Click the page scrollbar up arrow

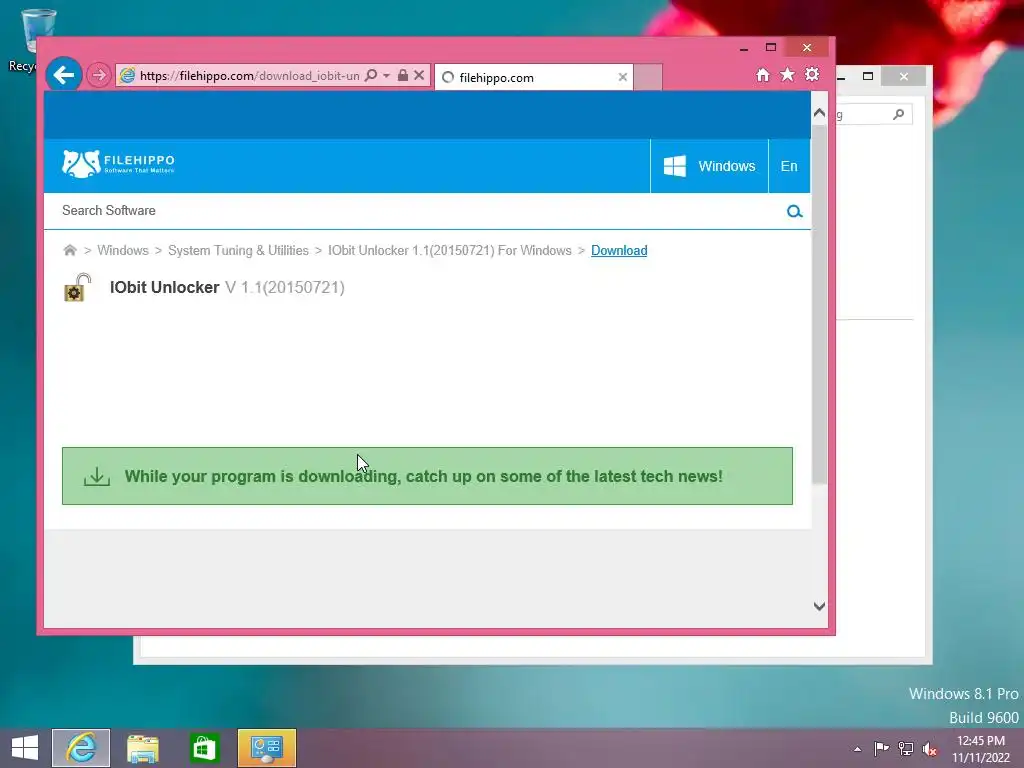coord(819,113)
